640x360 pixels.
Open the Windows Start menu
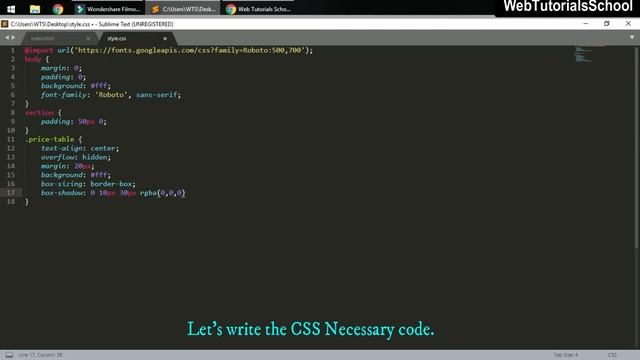(x=11, y=9)
